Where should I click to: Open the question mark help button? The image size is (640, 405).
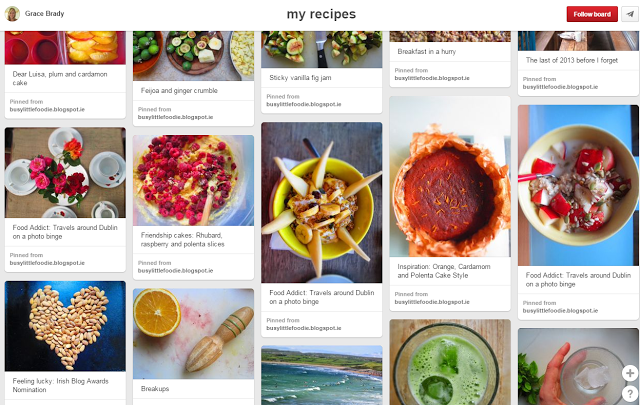point(630,394)
